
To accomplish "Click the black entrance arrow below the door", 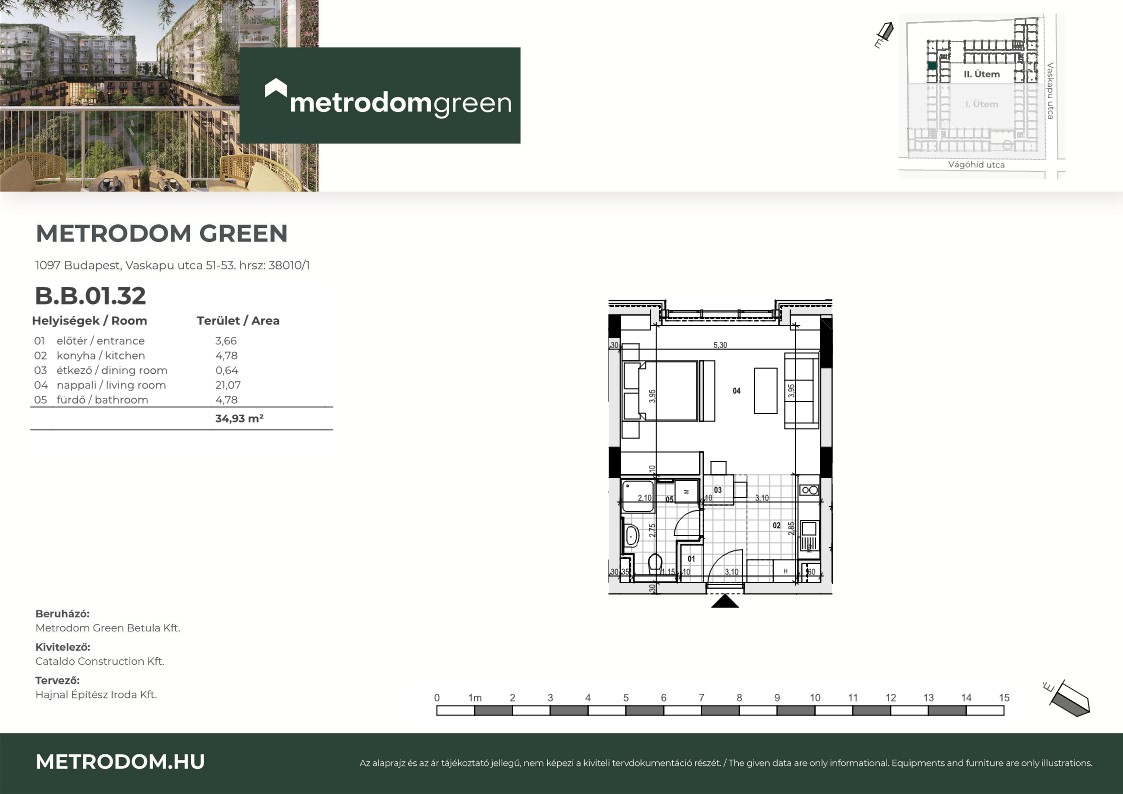I will pos(725,601).
